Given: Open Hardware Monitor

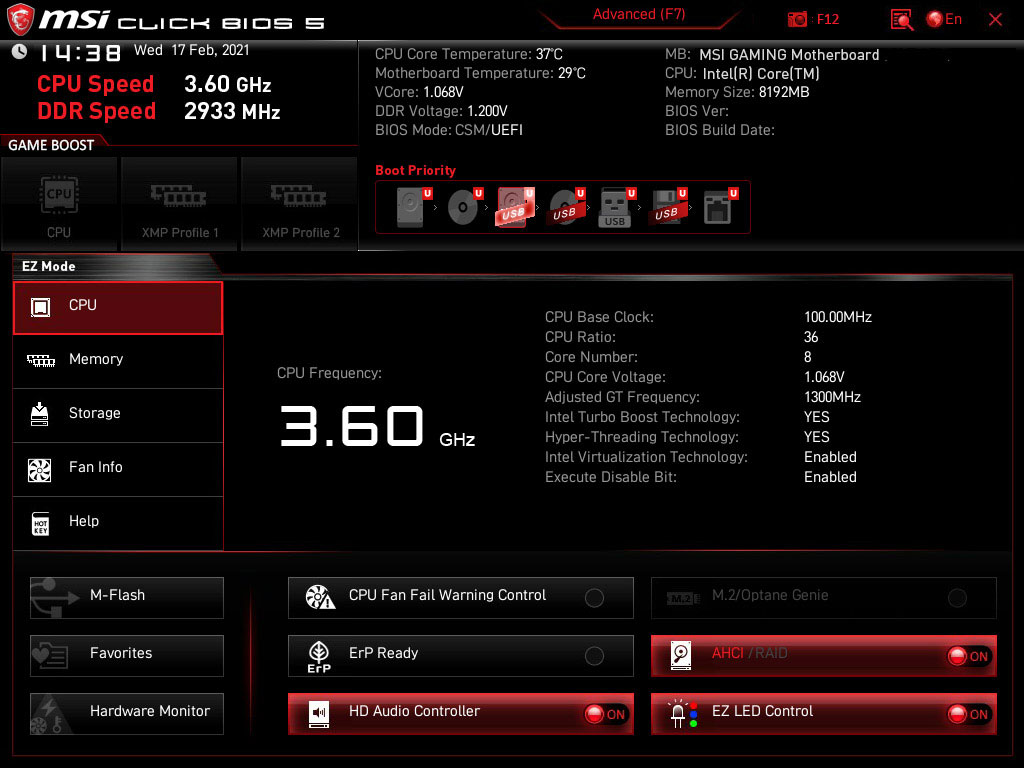Looking at the screenshot, I should pos(127,714).
